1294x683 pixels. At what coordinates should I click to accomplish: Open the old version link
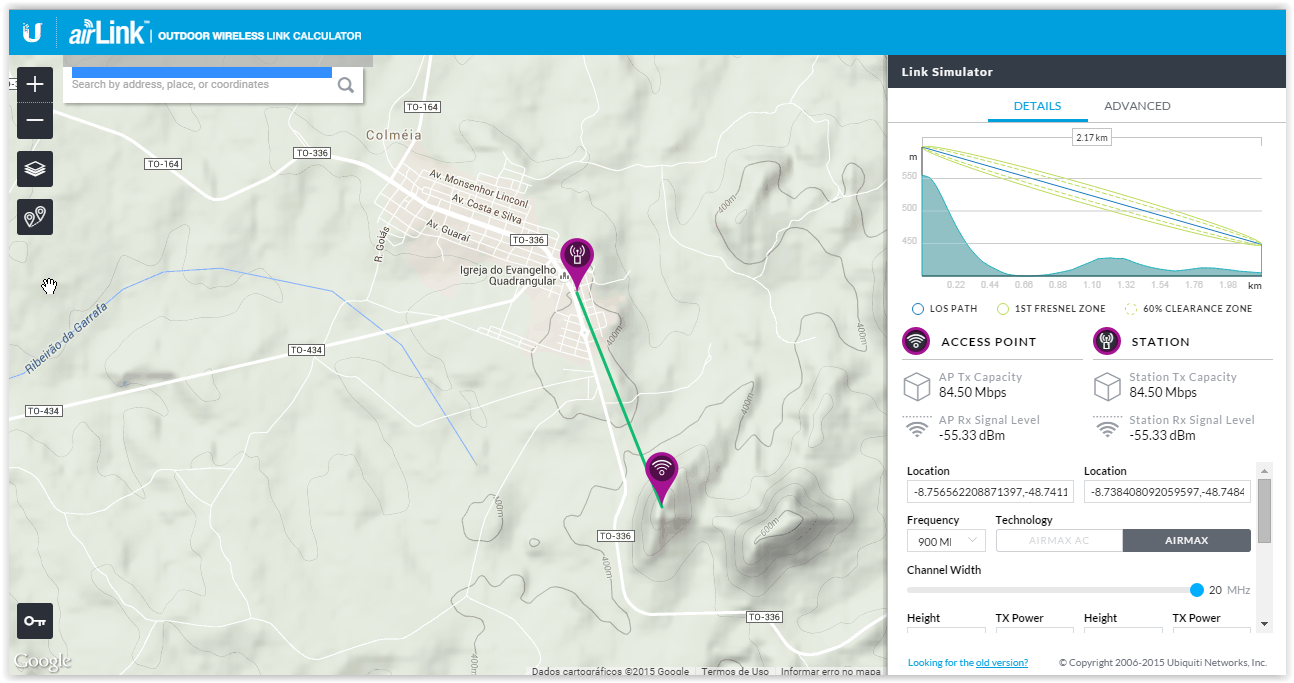[x=1002, y=663]
